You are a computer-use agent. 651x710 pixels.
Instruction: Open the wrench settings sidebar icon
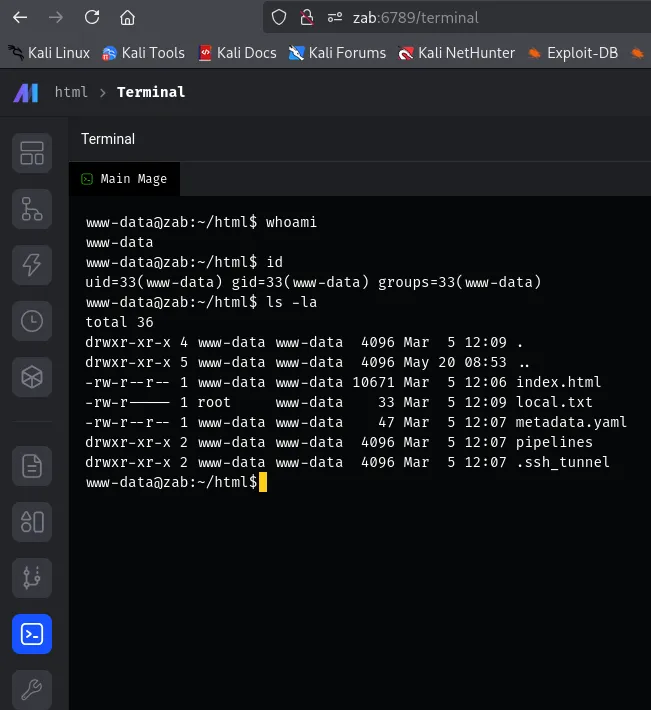coord(32,690)
